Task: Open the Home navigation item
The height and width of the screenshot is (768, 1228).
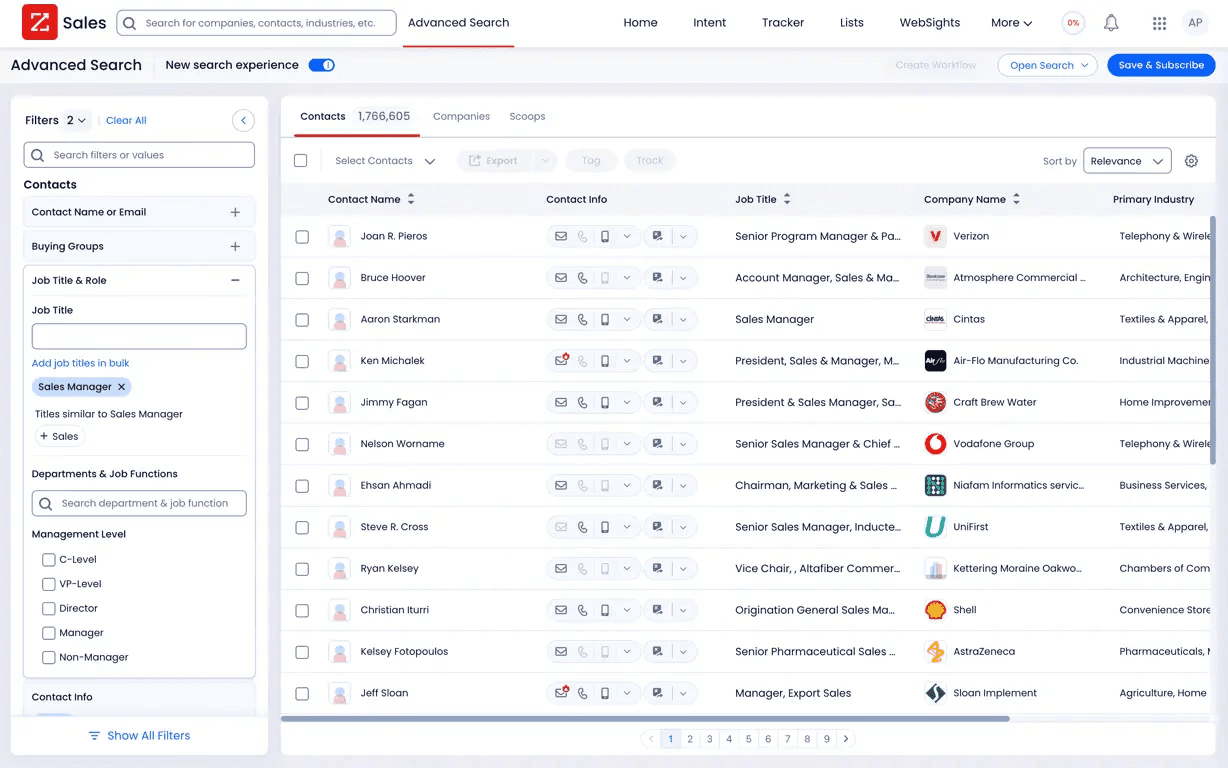Action: (x=640, y=23)
